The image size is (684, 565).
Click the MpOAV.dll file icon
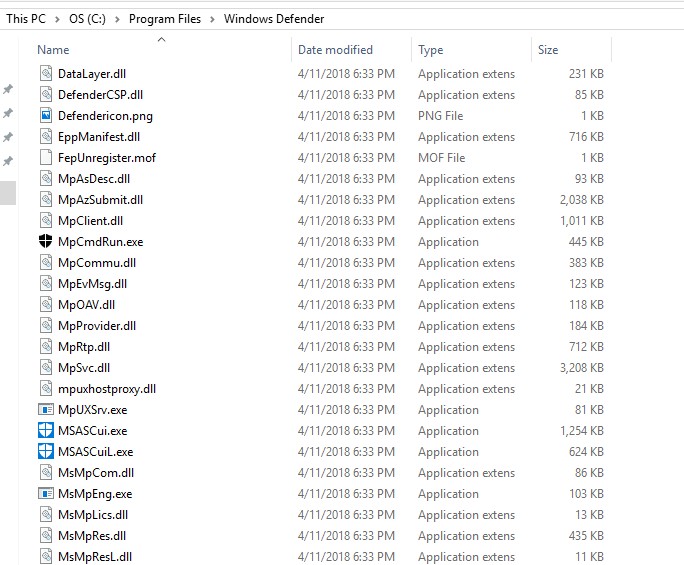click(46, 304)
